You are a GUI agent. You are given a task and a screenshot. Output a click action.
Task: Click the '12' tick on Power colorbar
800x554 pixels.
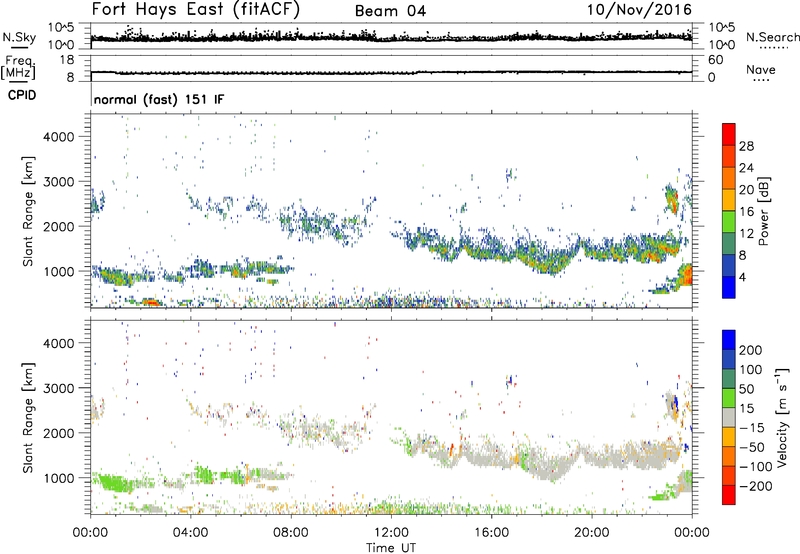746,234
